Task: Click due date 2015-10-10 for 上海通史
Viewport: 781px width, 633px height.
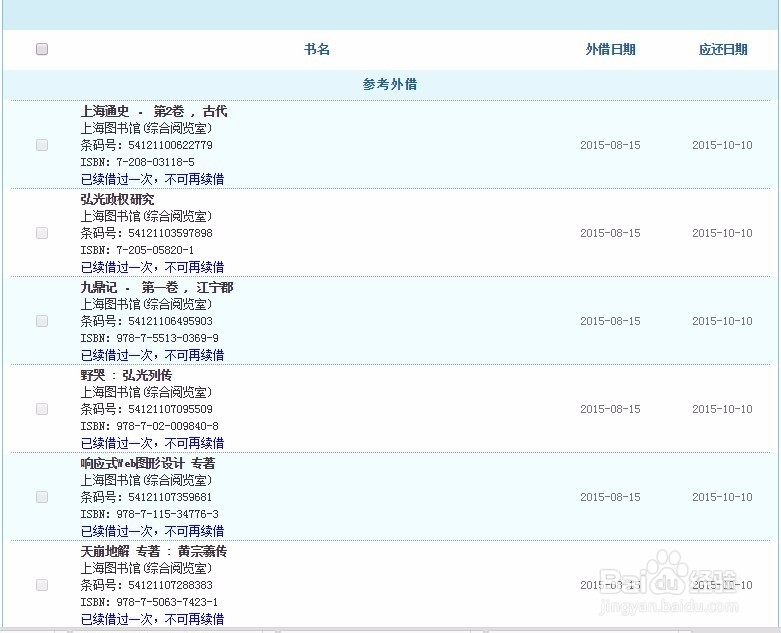Action: point(722,145)
